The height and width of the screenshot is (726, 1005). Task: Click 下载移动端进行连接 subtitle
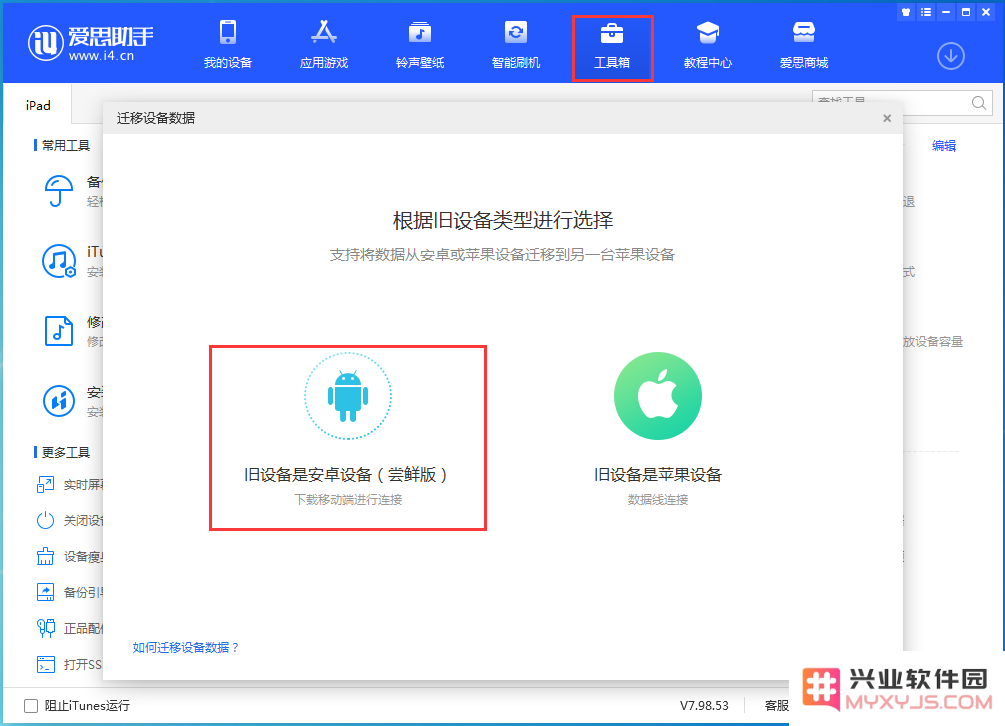click(348, 500)
